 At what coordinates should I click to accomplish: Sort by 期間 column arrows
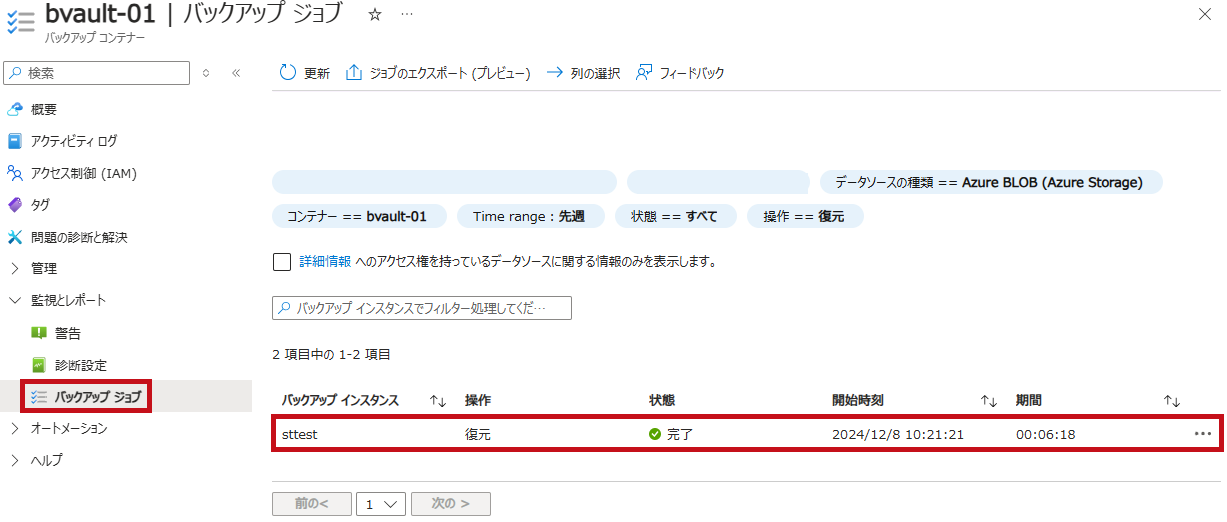pos(1172,401)
